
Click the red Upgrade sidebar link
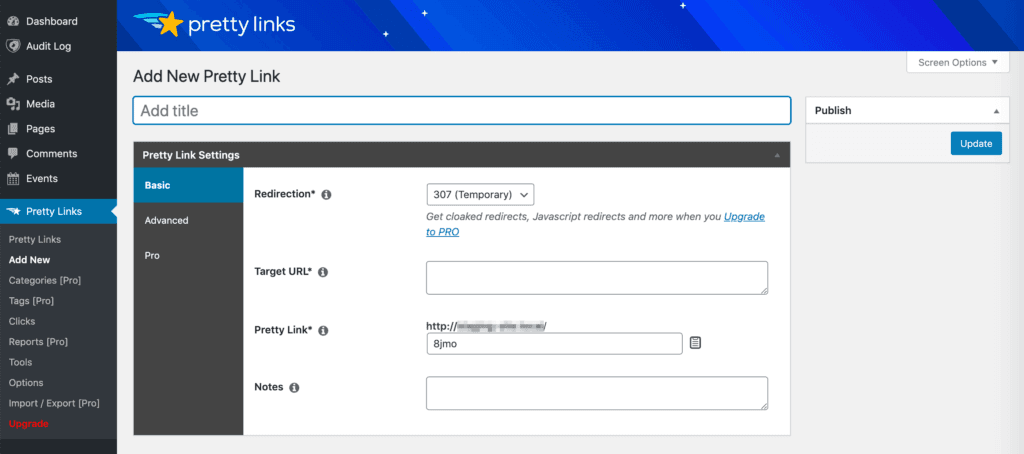pos(28,424)
